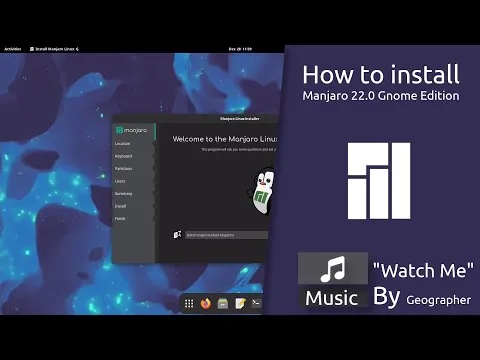Click the "Manjaro 22.0 Gnome Edition" subtitle
The height and width of the screenshot is (360, 480).
[x=381, y=96]
